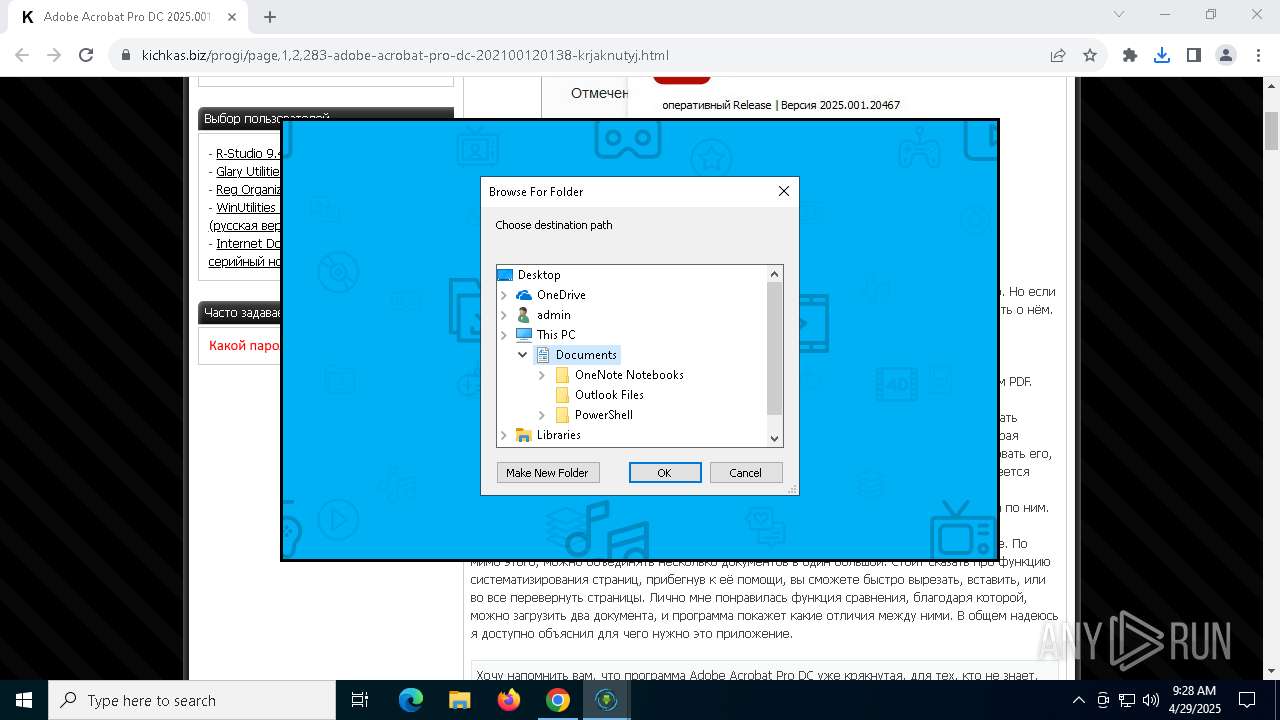Collapse the Documents tree node
This screenshot has width=1280, height=720.
pos(523,355)
